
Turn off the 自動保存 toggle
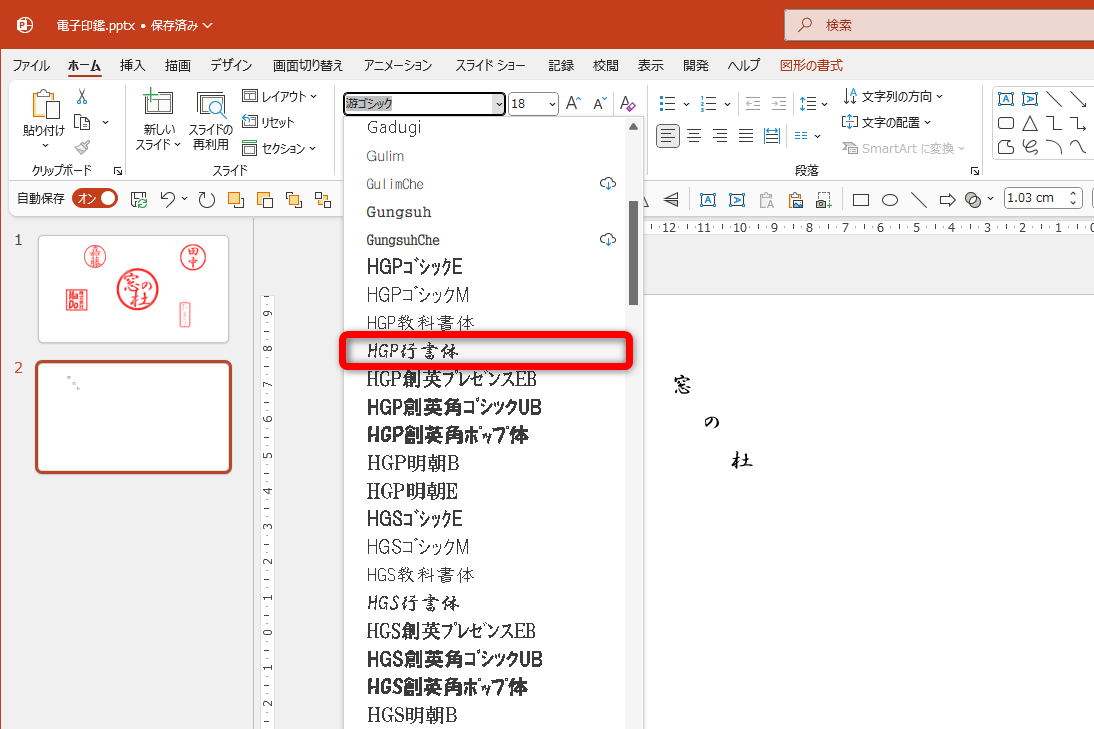click(x=94, y=198)
